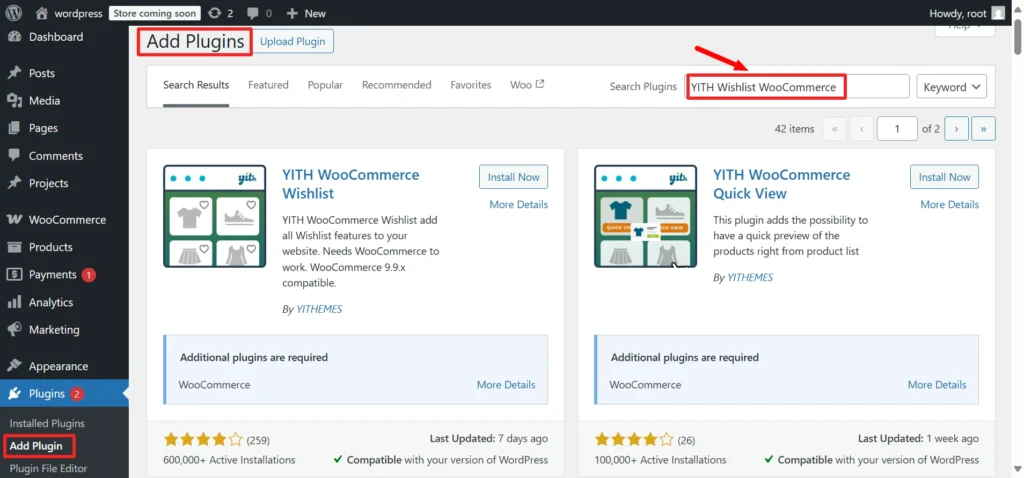Open YITH WooCommerce Quick View title link
This screenshot has height=478, width=1024.
(782, 184)
